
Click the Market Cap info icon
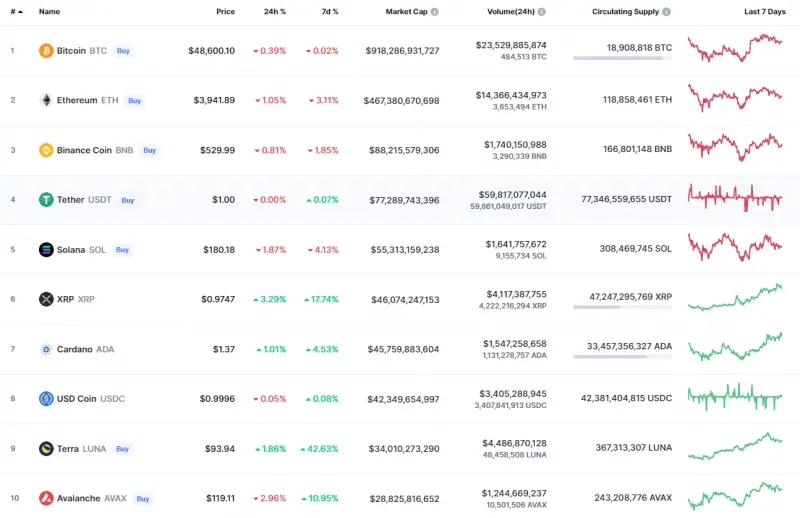(x=435, y=12)
